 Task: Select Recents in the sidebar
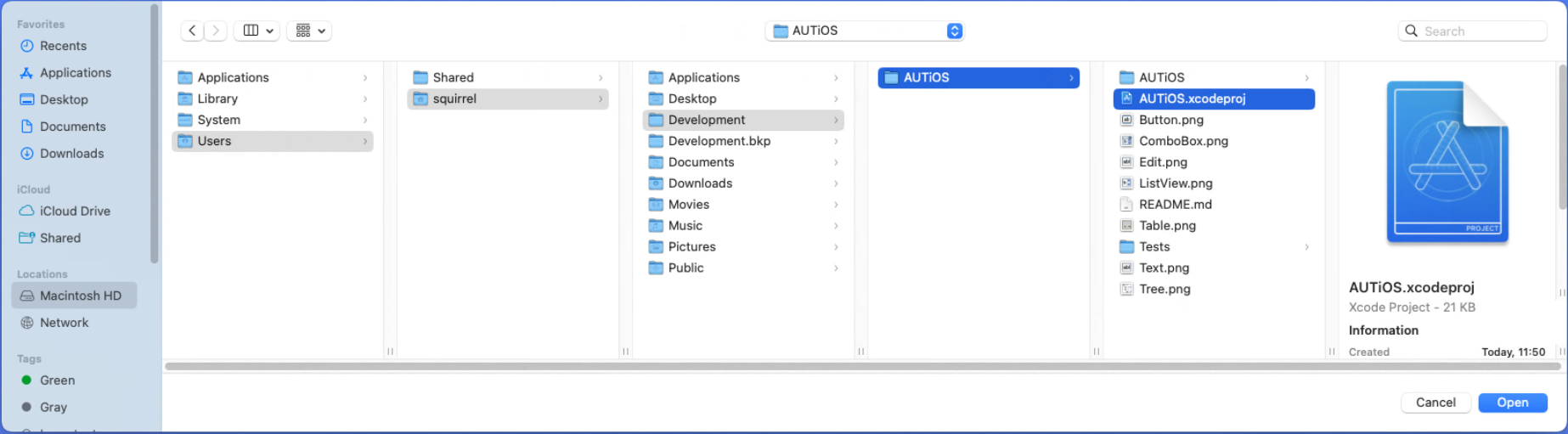tap(63, 46)
